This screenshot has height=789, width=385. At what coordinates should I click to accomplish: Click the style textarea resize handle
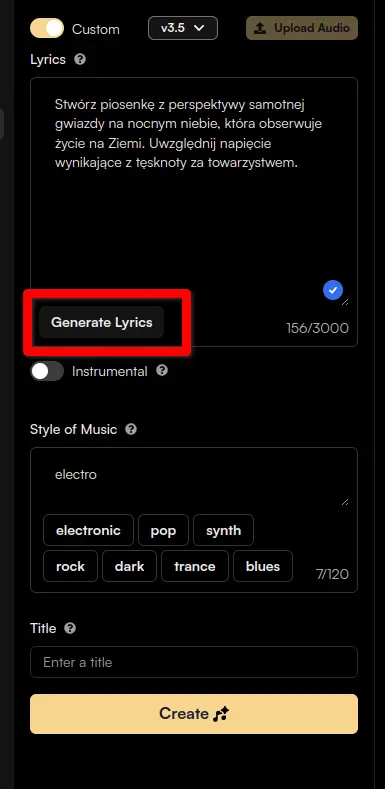tap(345, 502)
